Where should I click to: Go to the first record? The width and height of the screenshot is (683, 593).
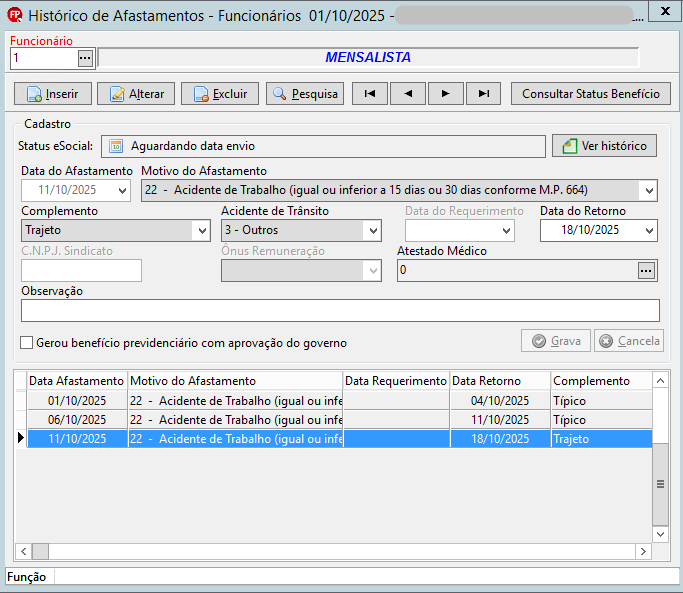[370, 94]
